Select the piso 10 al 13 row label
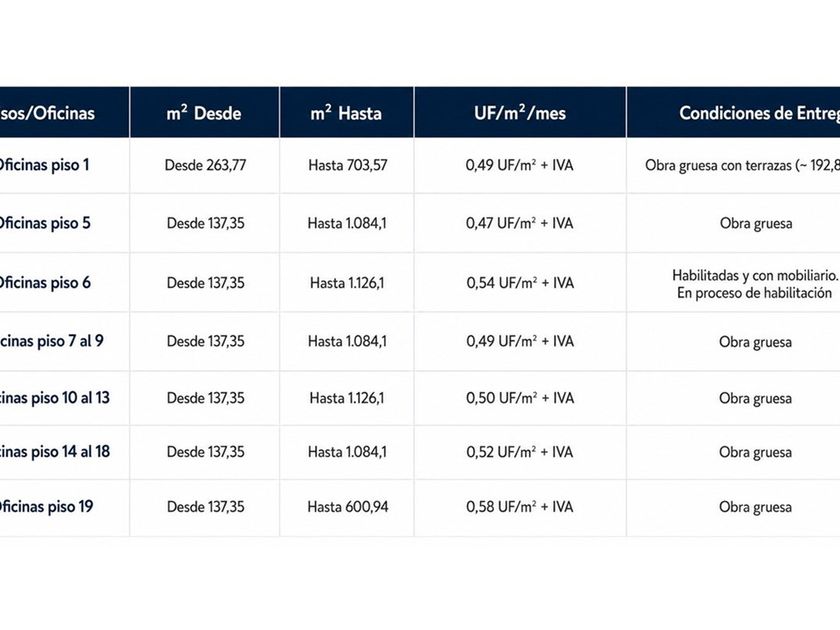This screenshot has width=840, height=630. click(55, 398)
